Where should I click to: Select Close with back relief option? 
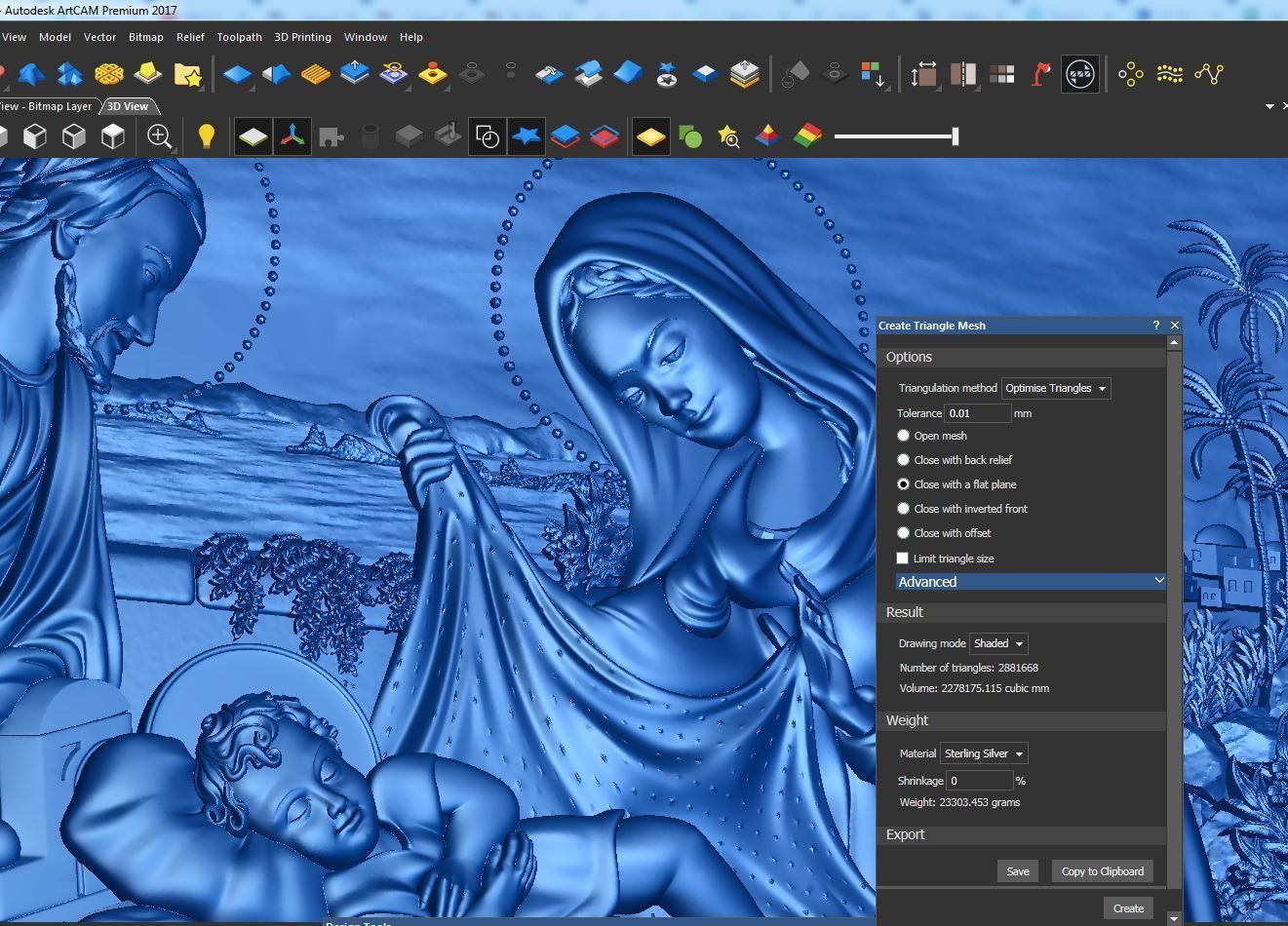[x=903, y=459]
